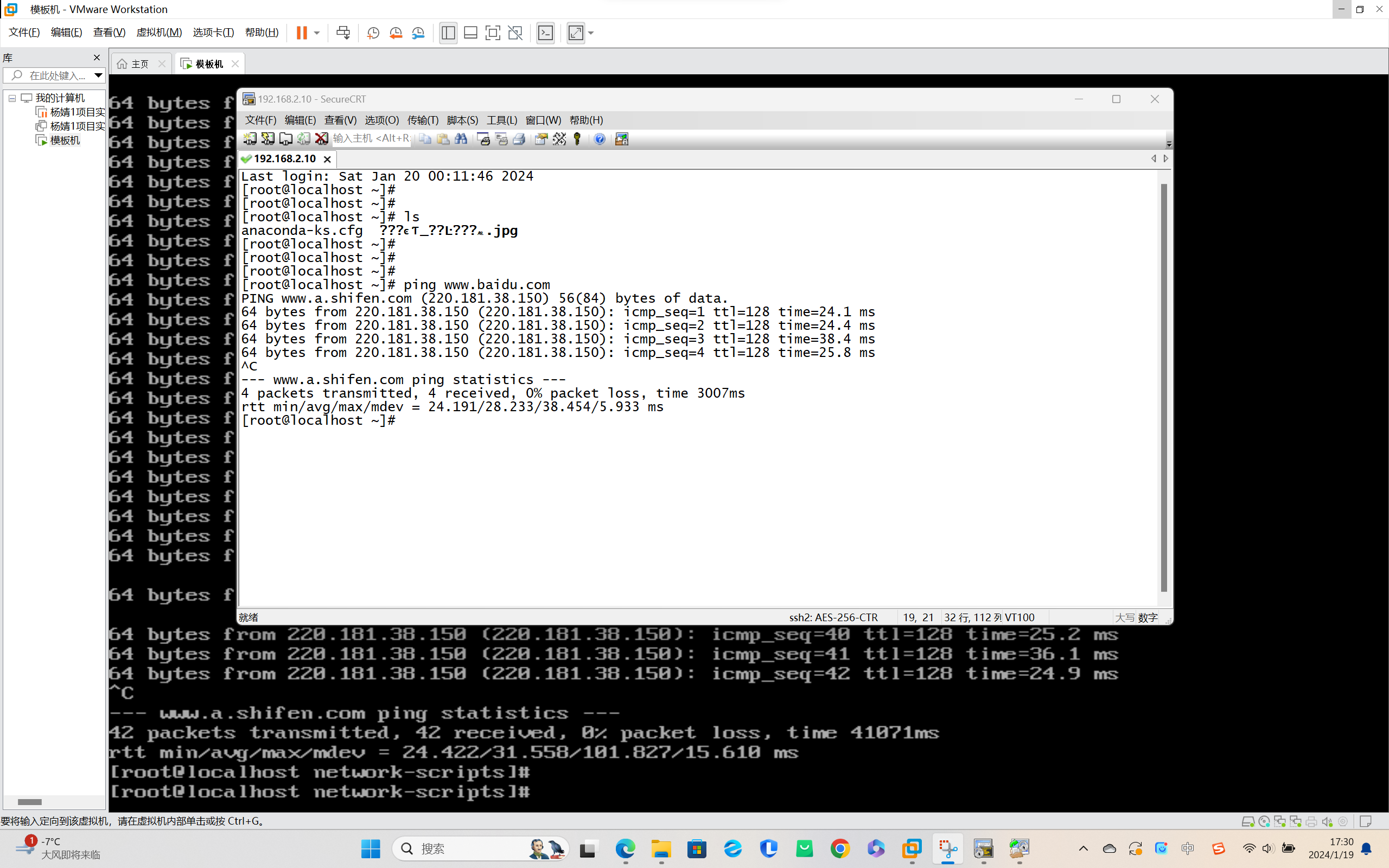This screenshot has width=1389, height=868.
Task: Close the 192.168.2.10 session tab
Action: 327,159
